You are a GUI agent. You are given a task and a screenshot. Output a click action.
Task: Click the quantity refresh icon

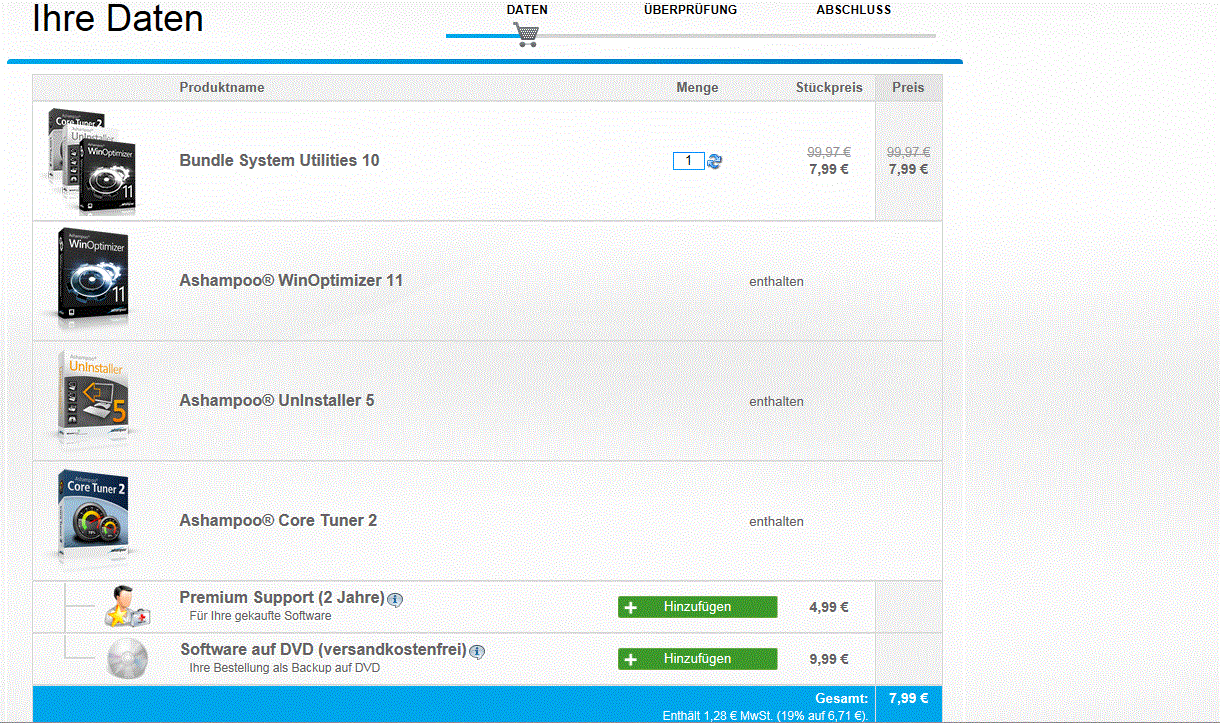714,161
